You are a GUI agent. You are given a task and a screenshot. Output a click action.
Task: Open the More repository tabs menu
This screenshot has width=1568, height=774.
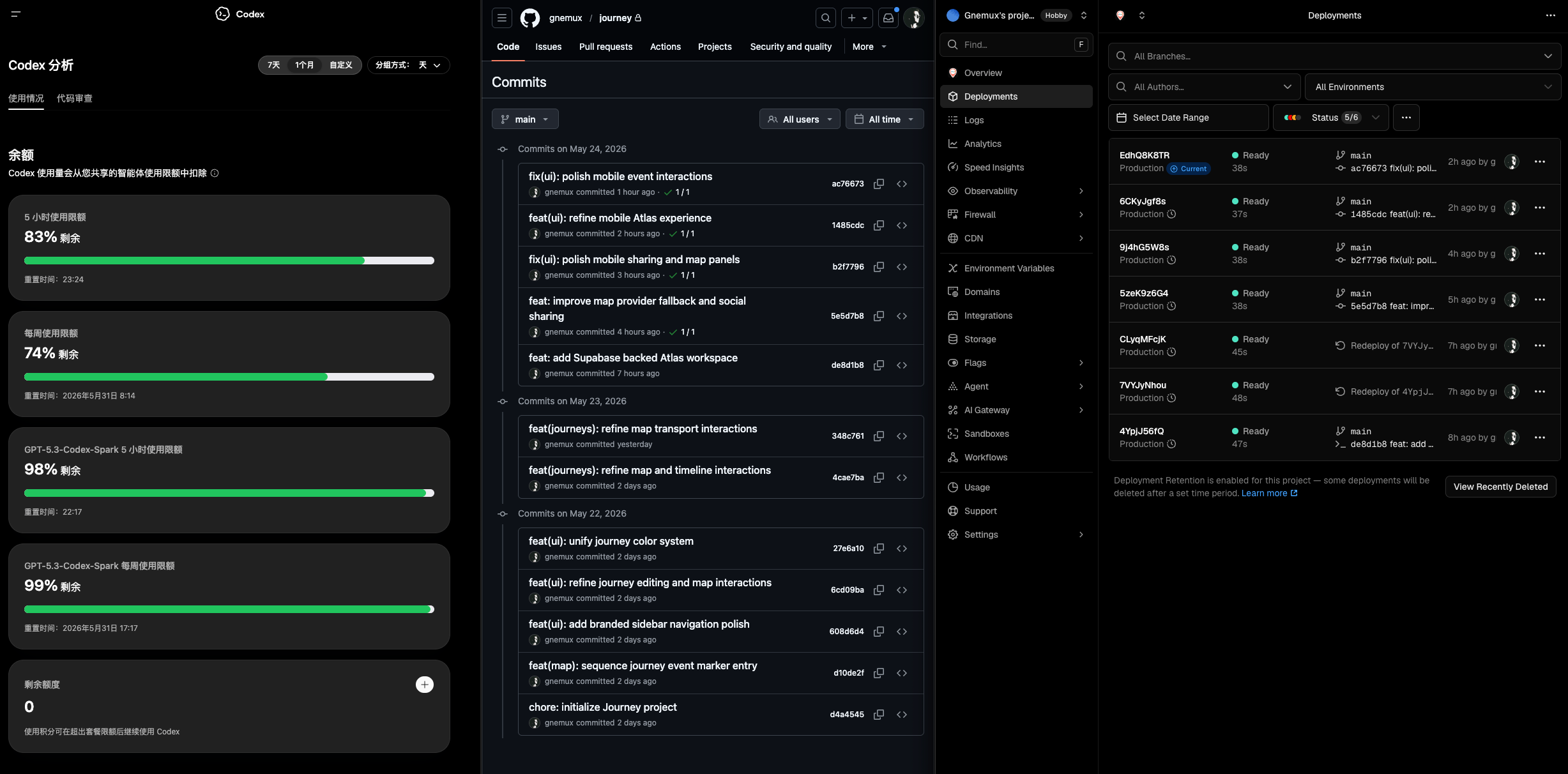(x=869, y=47)
